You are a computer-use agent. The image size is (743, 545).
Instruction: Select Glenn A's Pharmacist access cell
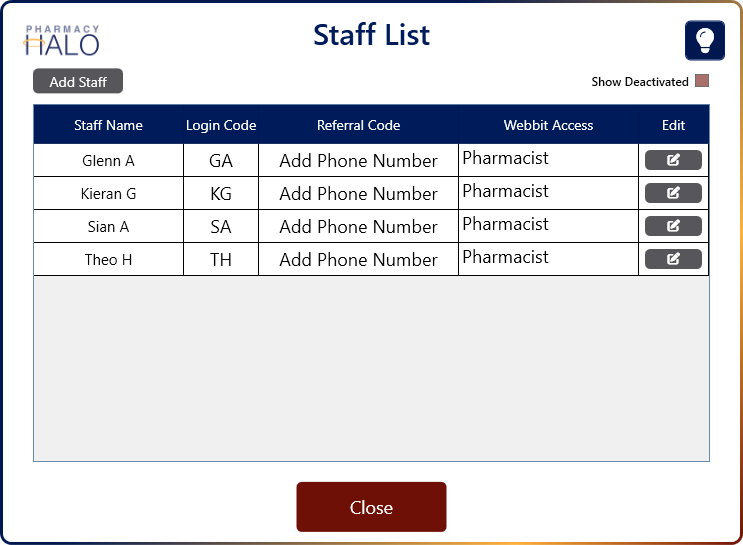tap(548, 161)
